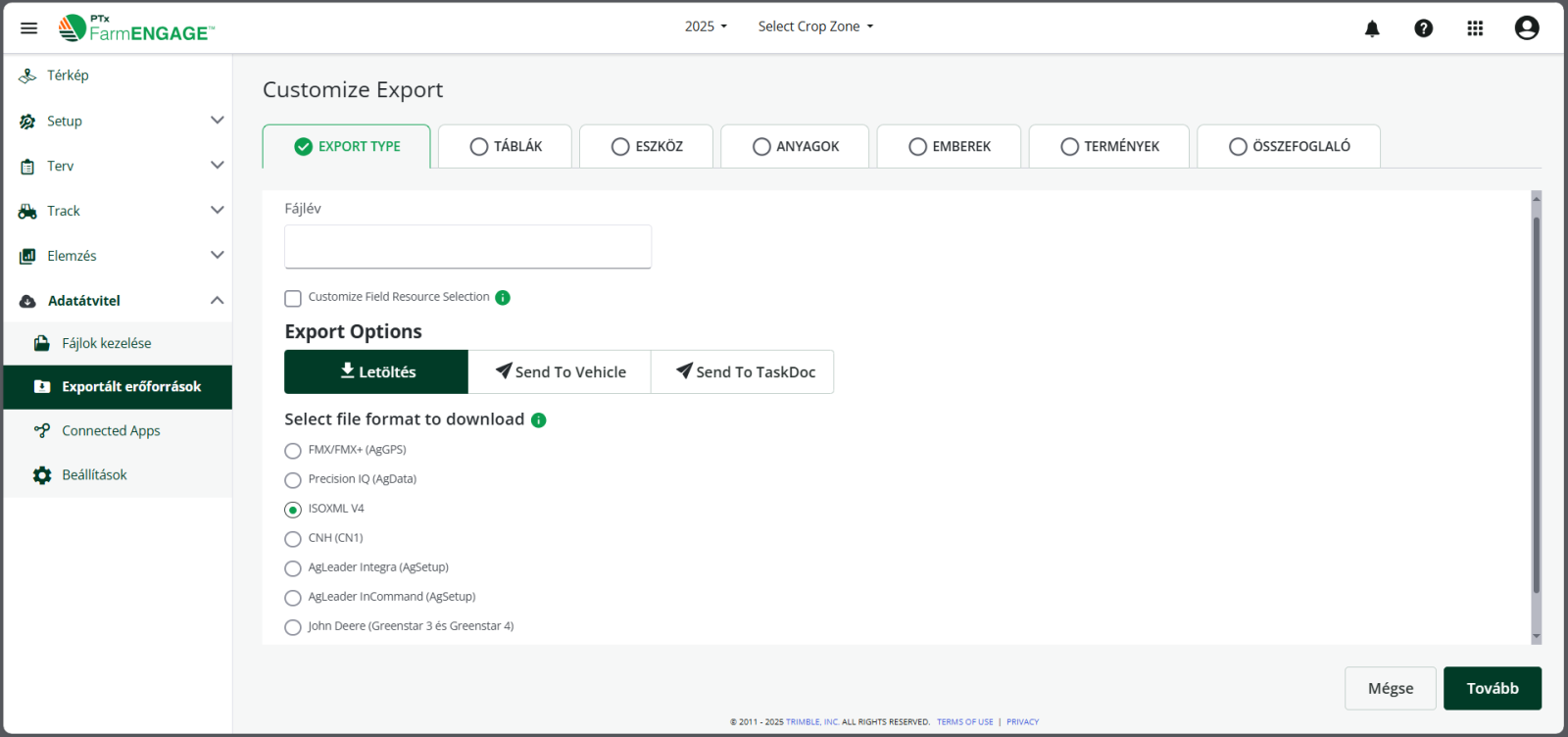Click the Track tractor icon
This screenshot has height=737, width=1568.
[x=27, y=212]
